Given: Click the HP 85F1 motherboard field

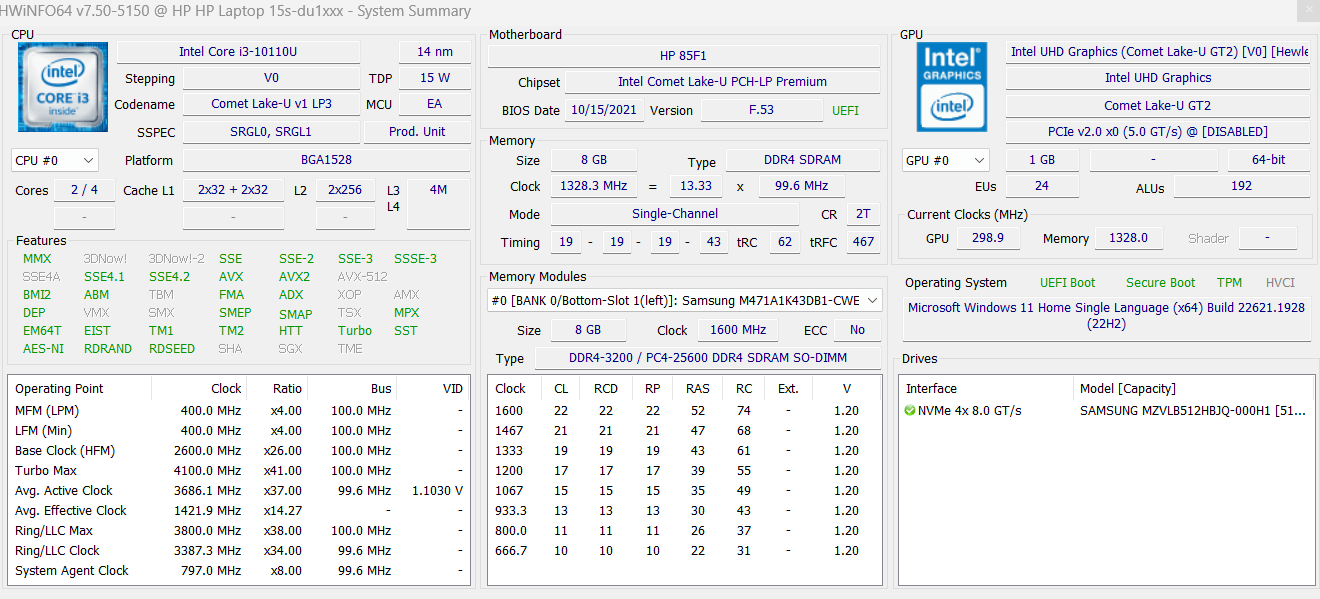Looking at the screenshot, I should [x=683, y=56].
